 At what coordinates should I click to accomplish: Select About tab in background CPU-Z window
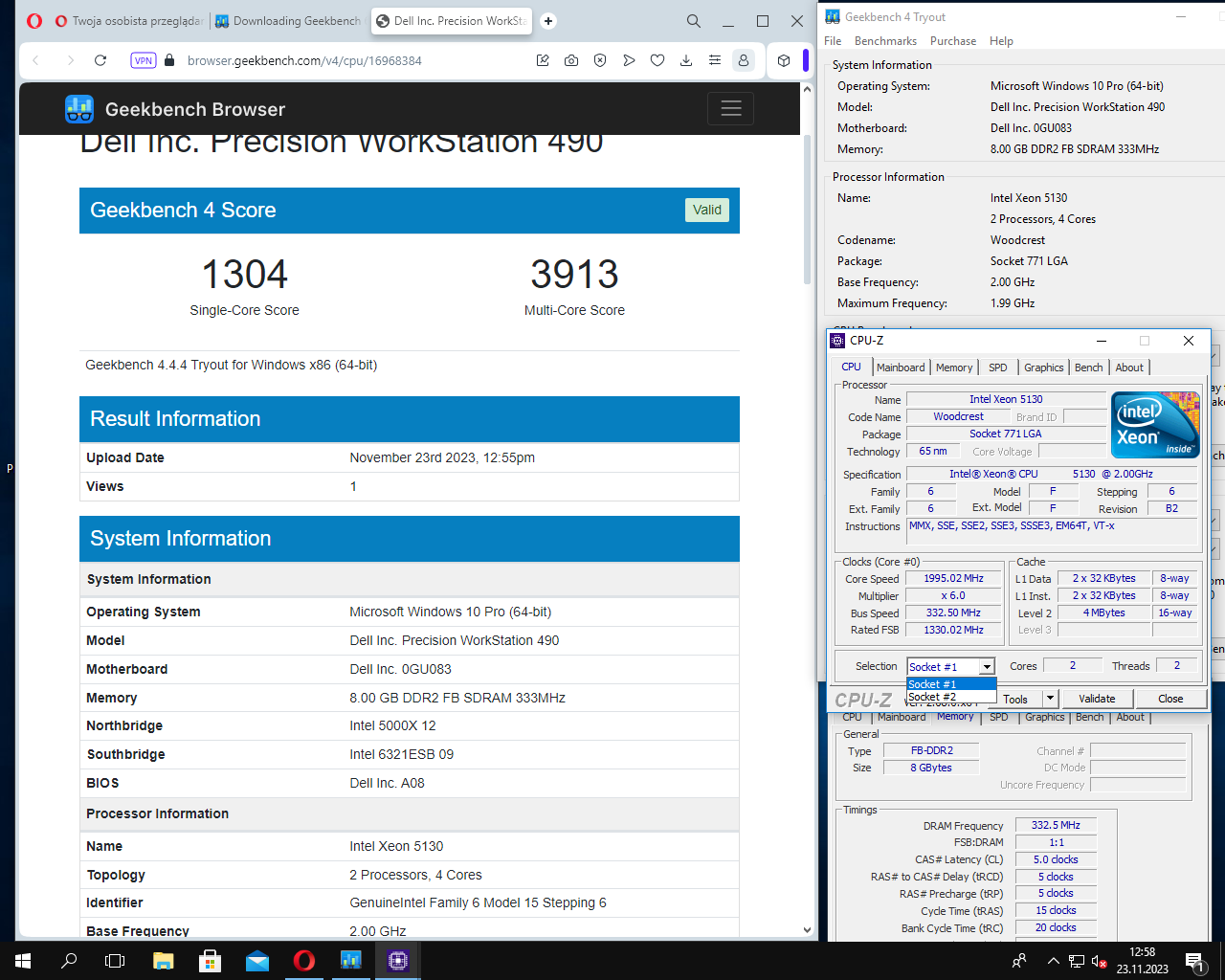1130,717
